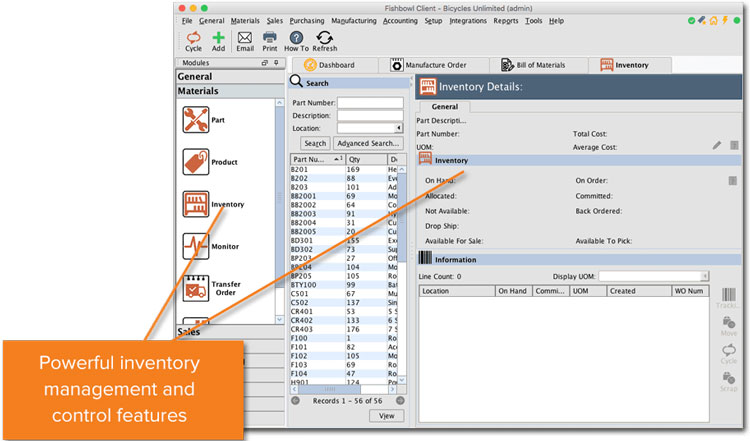750x441 pixels.
Task: Open the Tools menu
Action: 533,21
